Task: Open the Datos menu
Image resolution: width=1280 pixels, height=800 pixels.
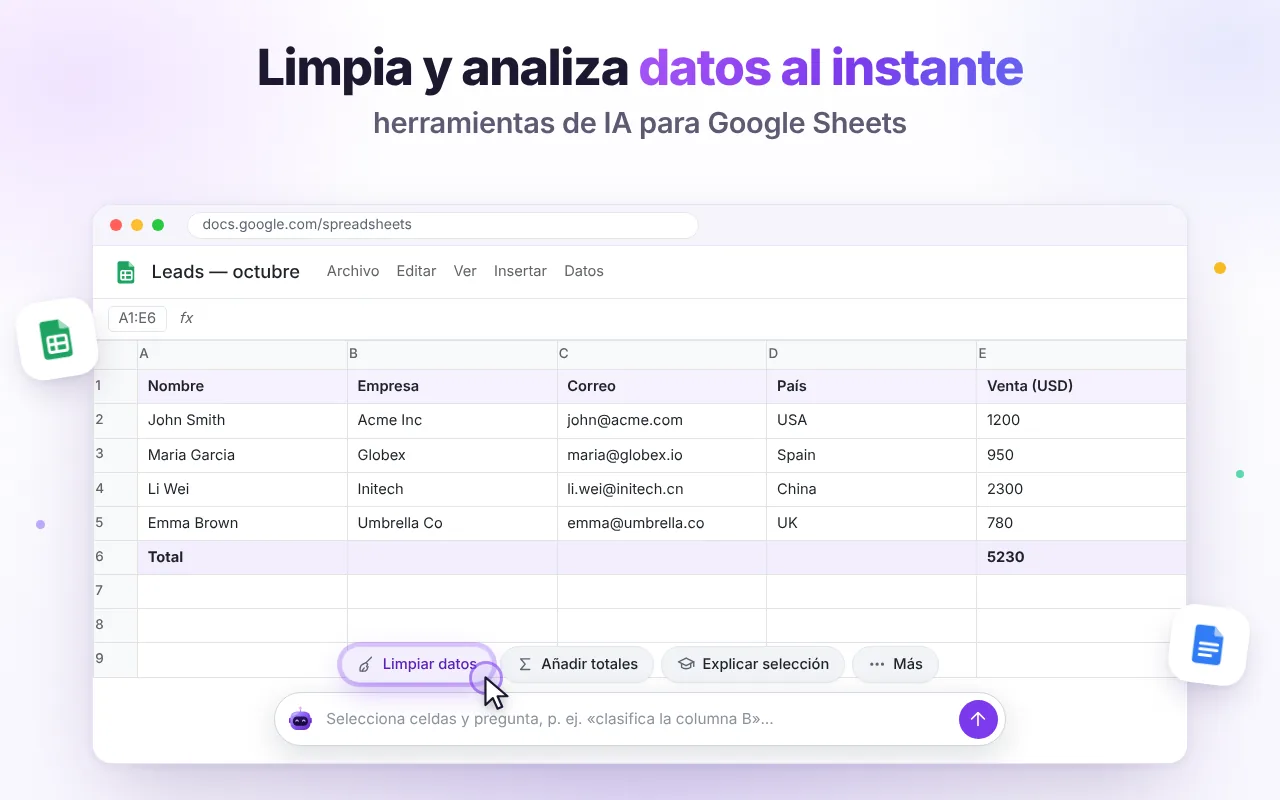Action: [584, 271]
